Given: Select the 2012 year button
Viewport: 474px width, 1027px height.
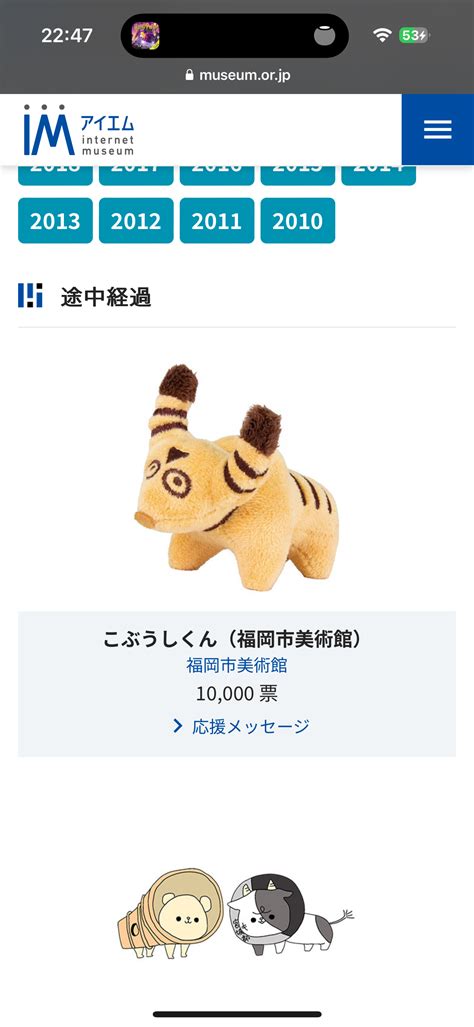Looking at the screenshot, I should click(136, 221).
